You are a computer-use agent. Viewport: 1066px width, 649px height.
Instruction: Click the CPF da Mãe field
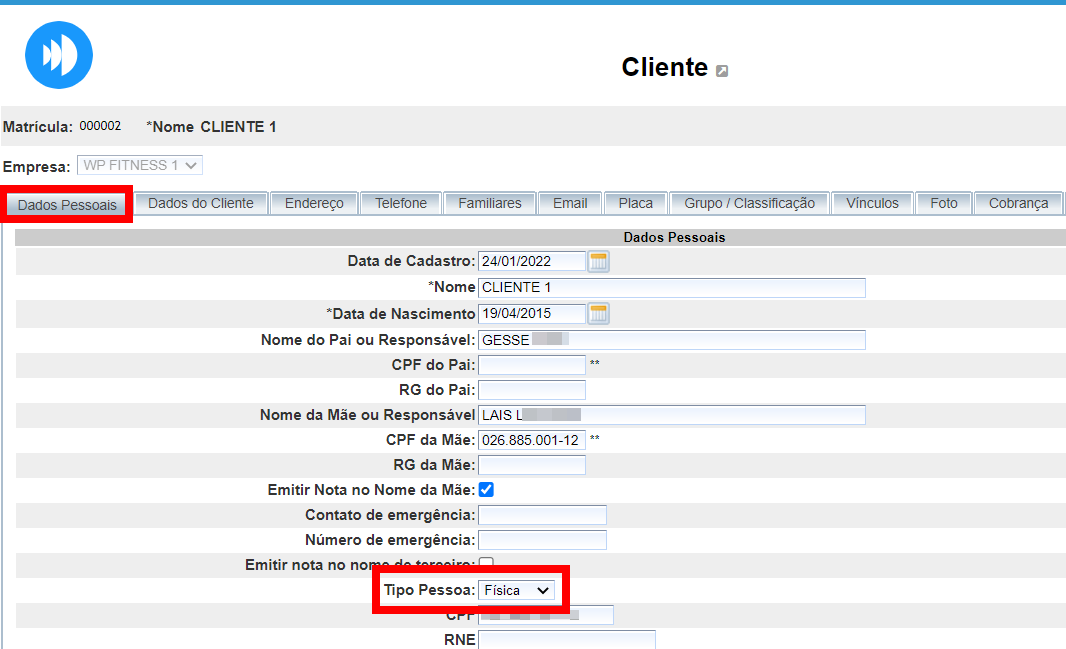point(532,440)
